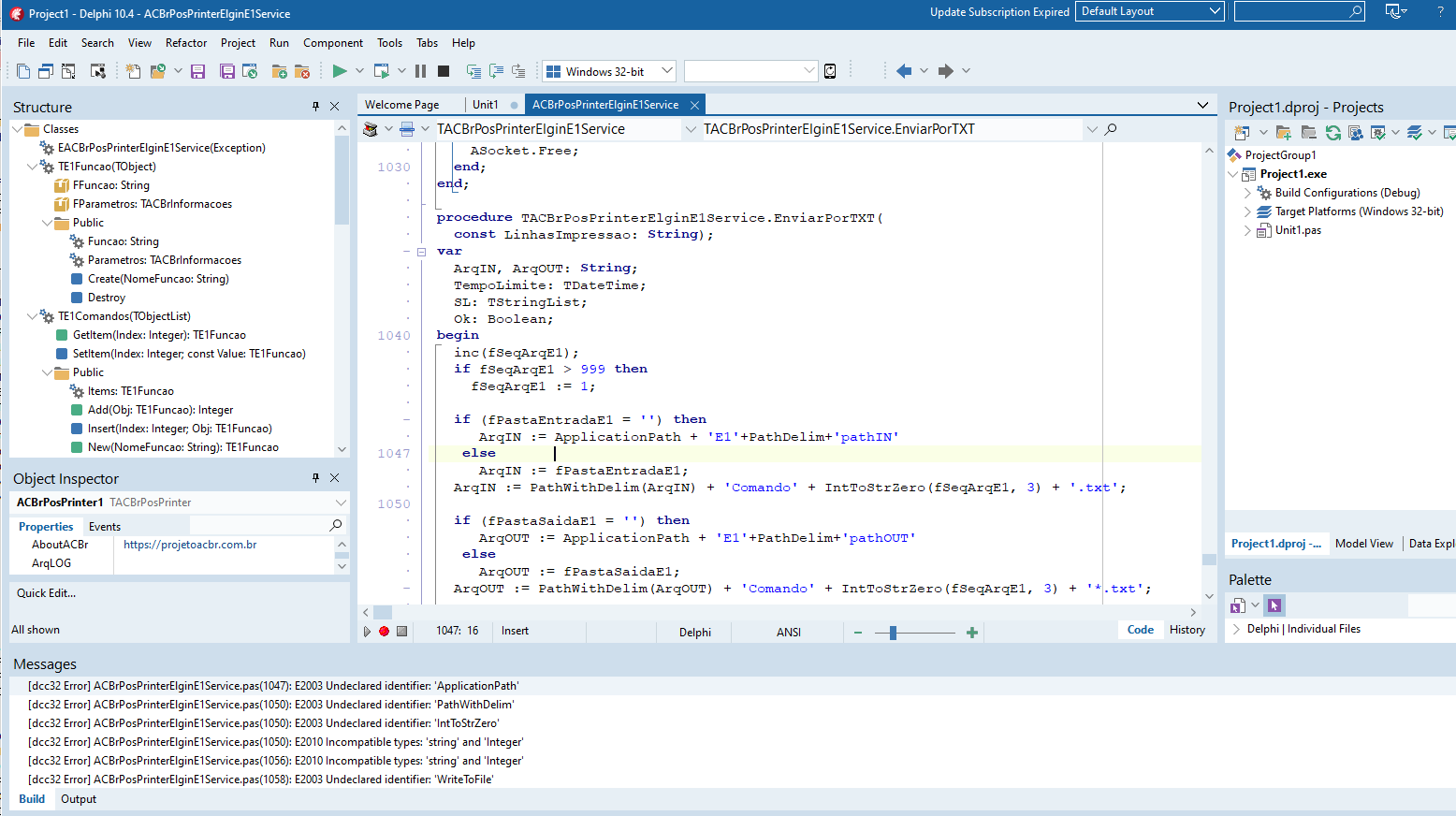Viewport: 1456px width, 816px height.
Task: Click the Quick Edit... link
Action: pos(47,593)
